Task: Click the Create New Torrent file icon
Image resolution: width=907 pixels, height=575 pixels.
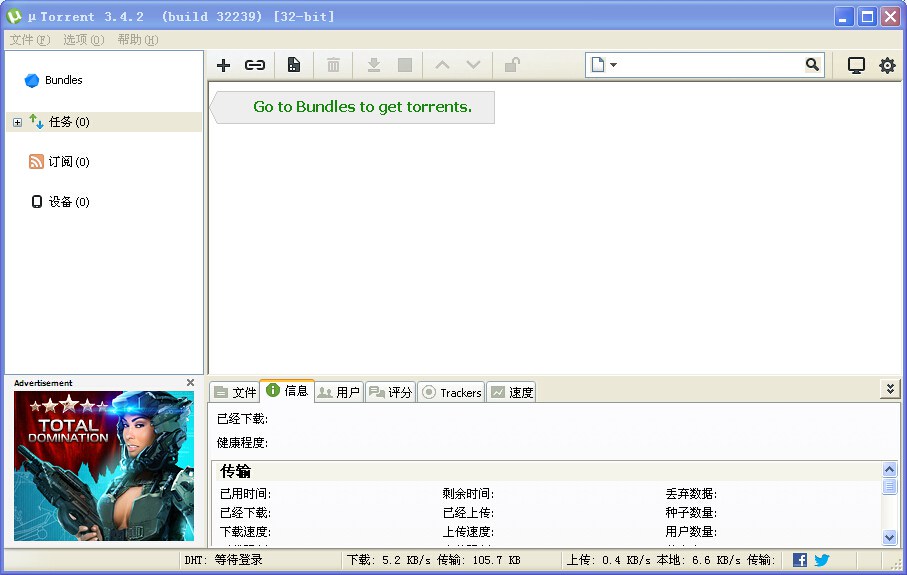Action: 294,65
